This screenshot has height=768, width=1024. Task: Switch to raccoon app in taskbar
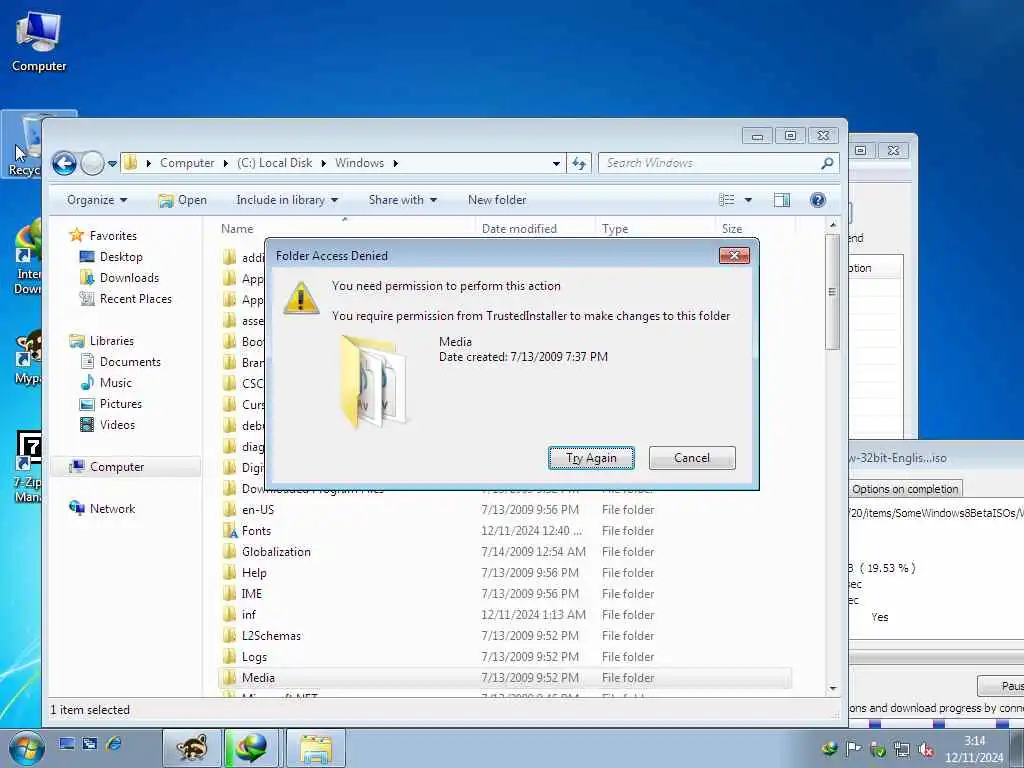(191, 748)
